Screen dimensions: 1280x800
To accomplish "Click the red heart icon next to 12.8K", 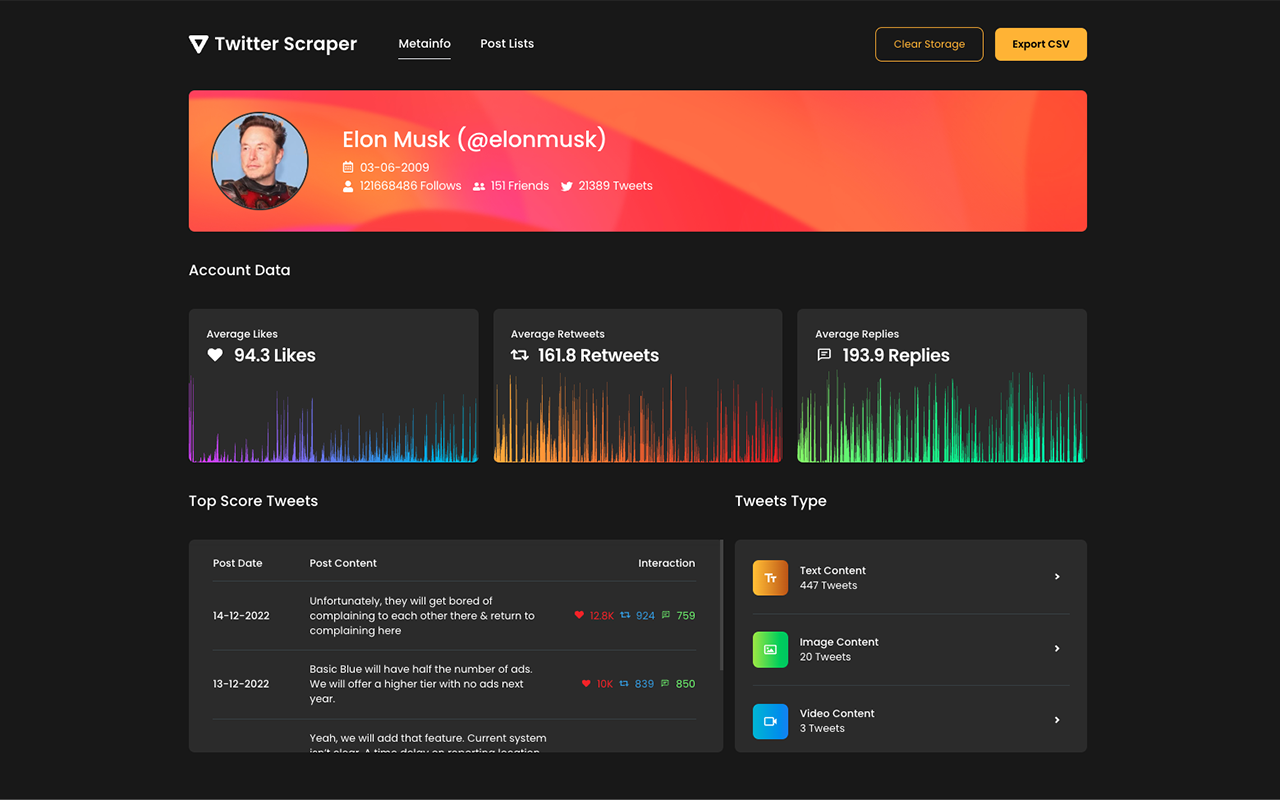I will point(579,615).
